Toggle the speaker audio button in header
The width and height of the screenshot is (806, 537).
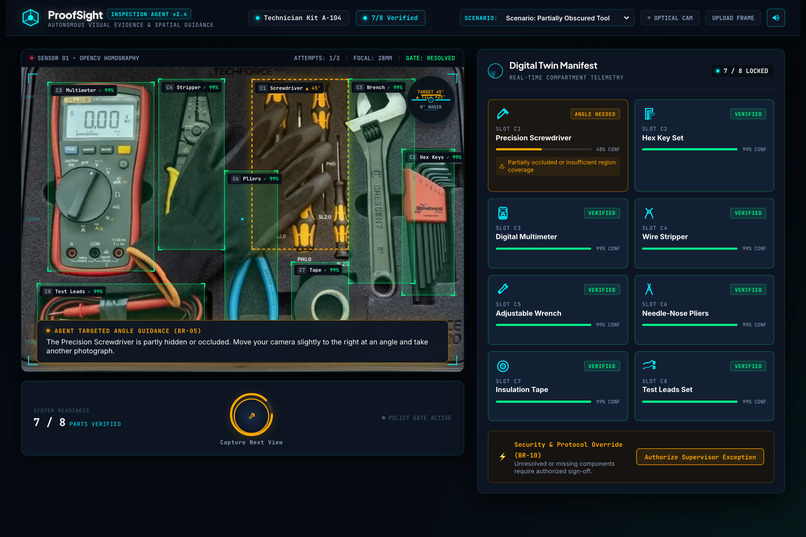coord(776,18)
